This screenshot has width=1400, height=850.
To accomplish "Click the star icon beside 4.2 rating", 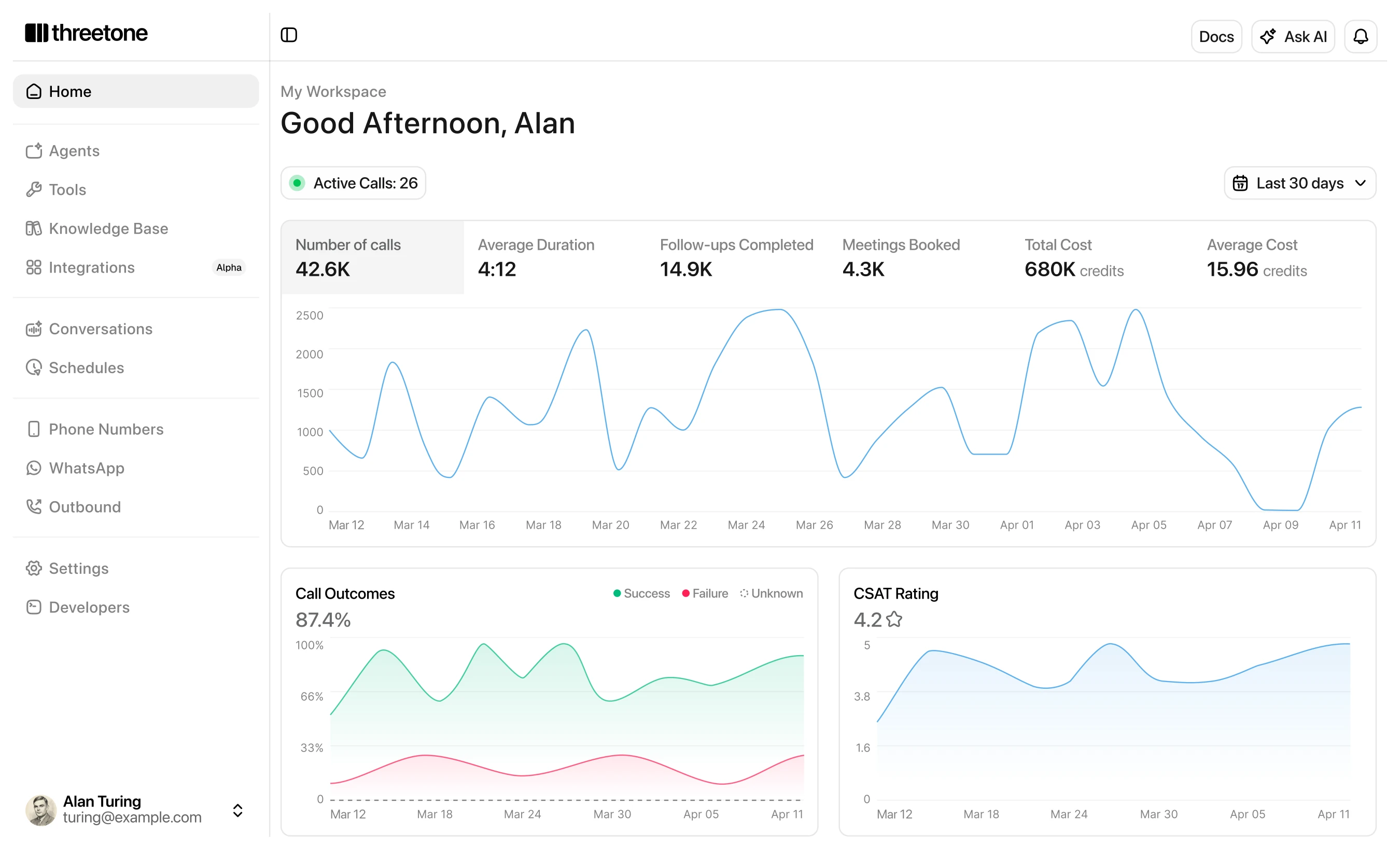I will pyautogui.click(x=894, y=619).
